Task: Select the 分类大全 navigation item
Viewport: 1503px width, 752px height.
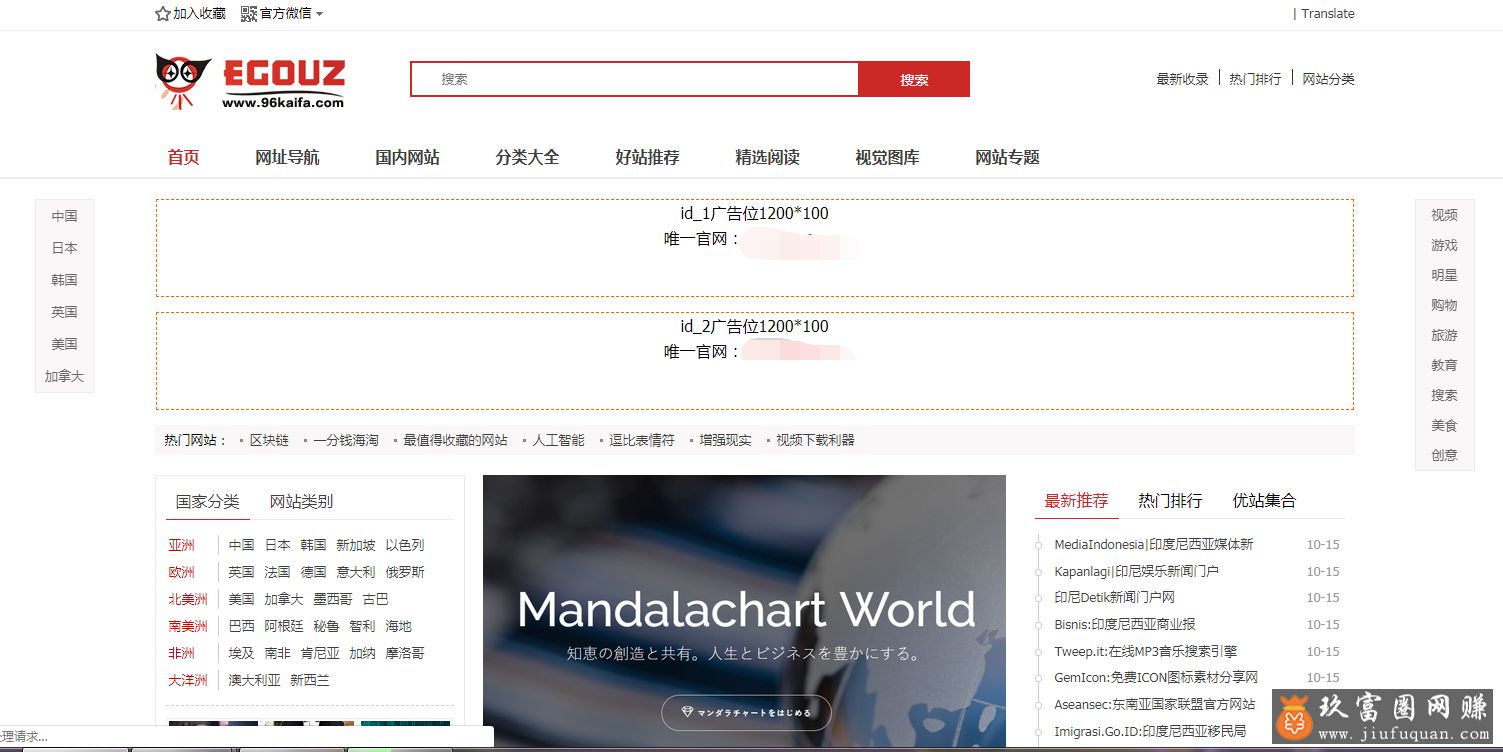Action: 527,157
